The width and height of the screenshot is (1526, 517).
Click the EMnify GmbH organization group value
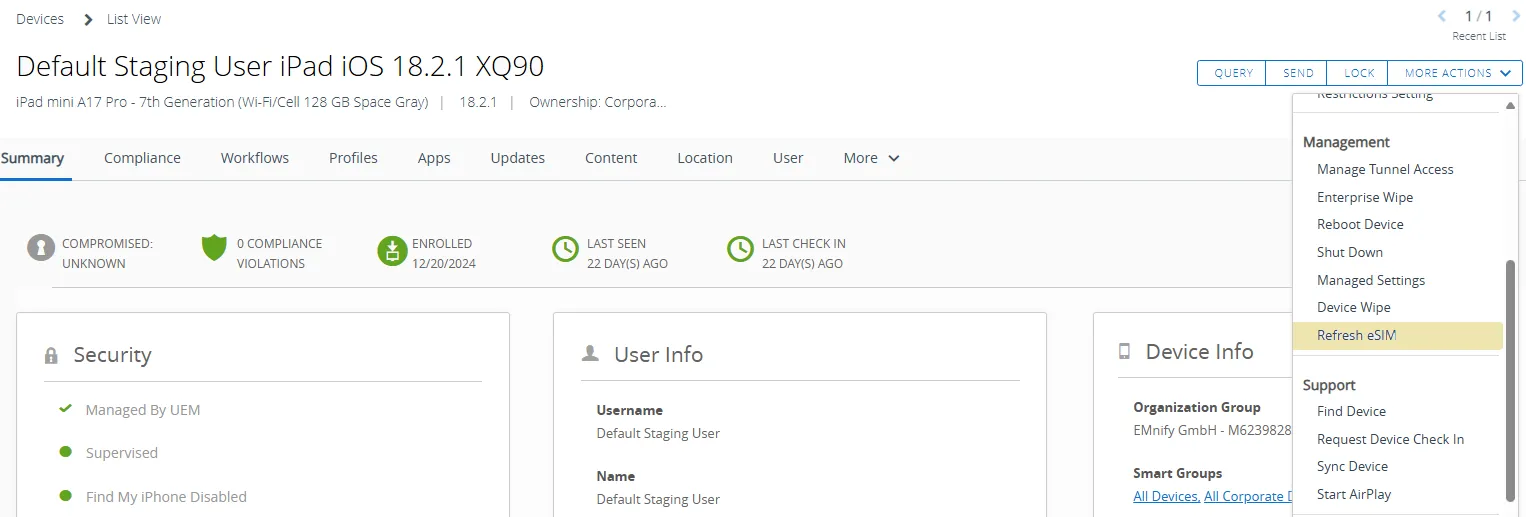click(1212, 431)
